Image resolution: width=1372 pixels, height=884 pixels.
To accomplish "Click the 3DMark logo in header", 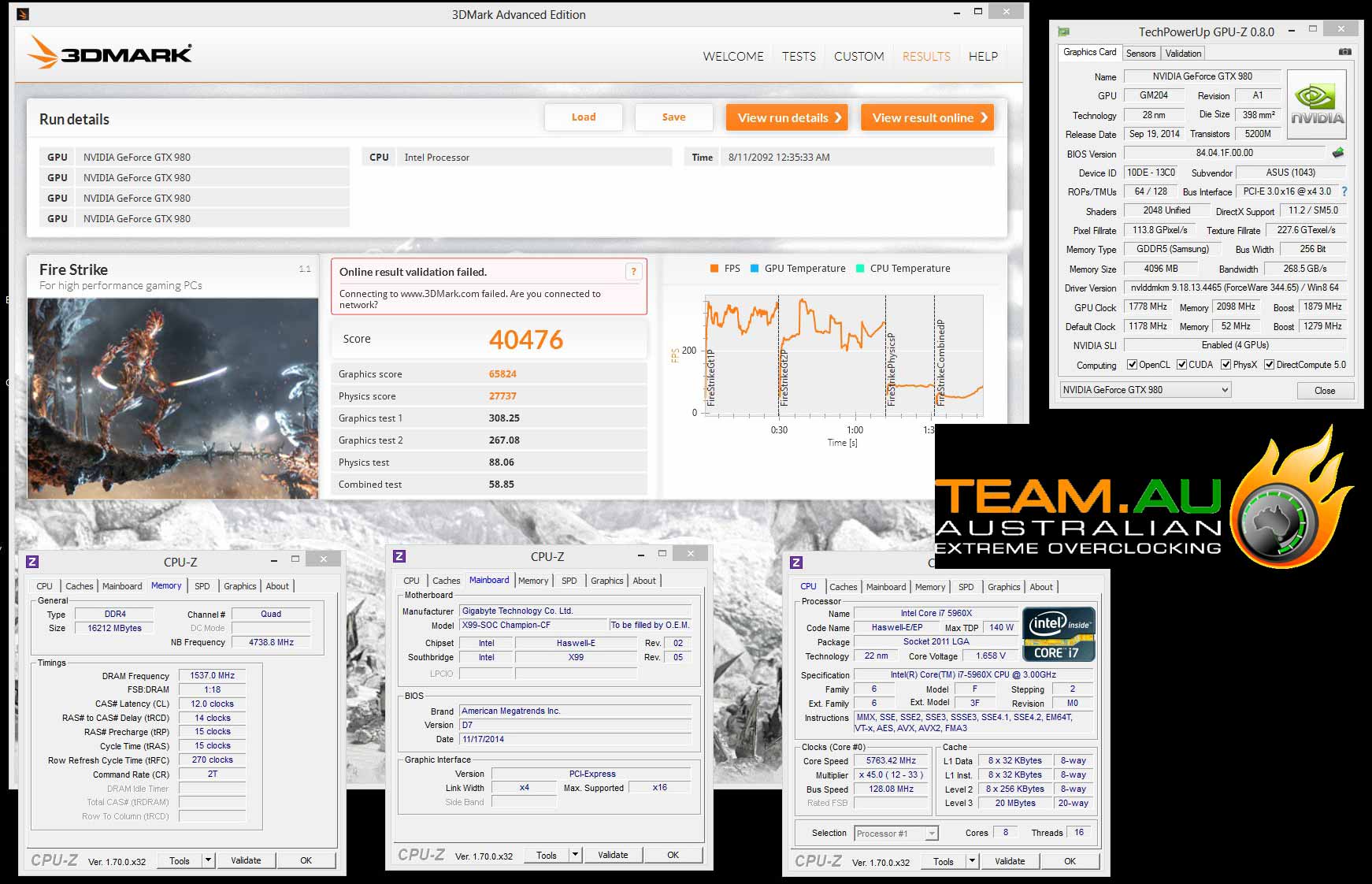I will [109, 52].
